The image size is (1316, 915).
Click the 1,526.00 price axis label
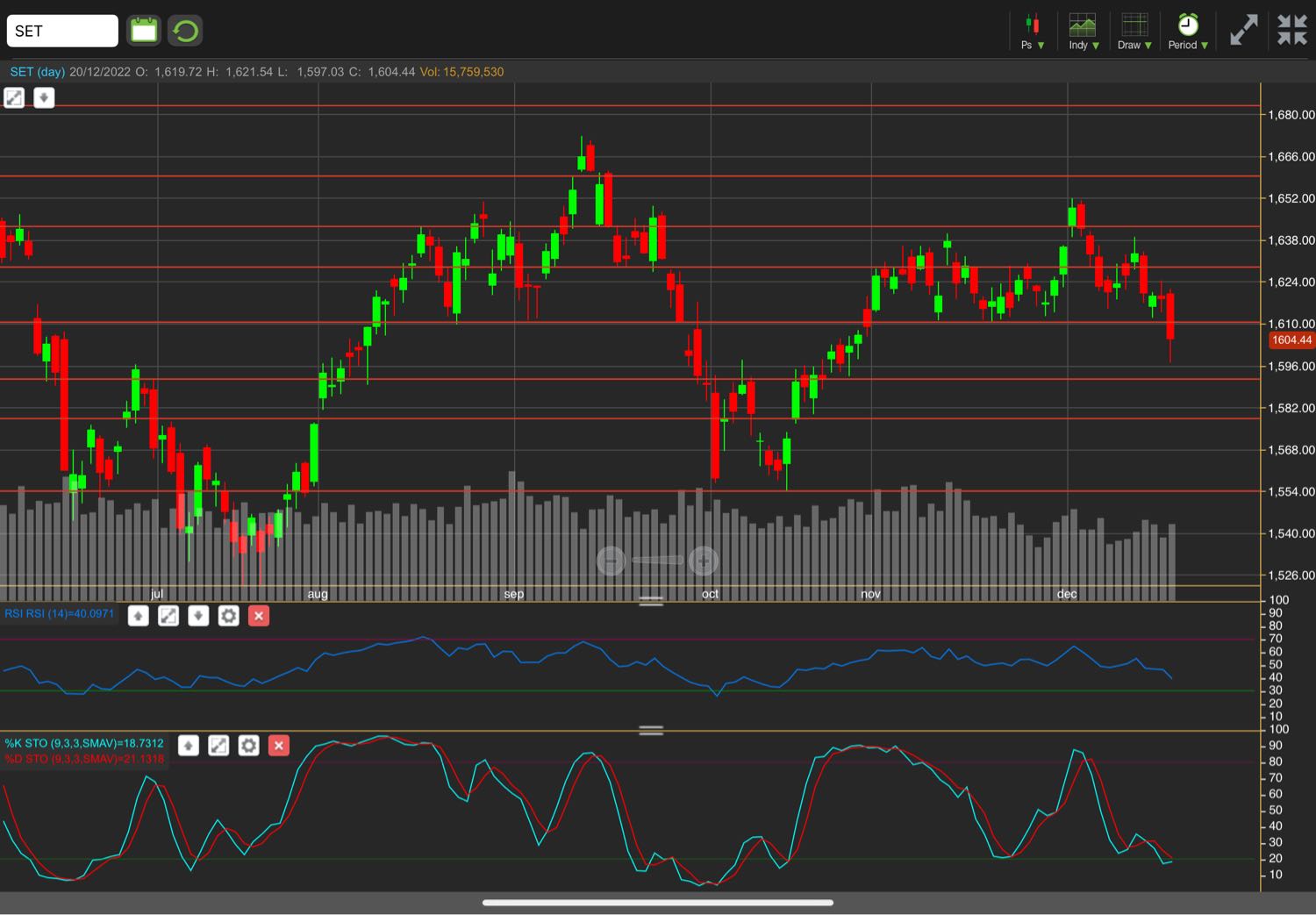tap(1291, 575)
